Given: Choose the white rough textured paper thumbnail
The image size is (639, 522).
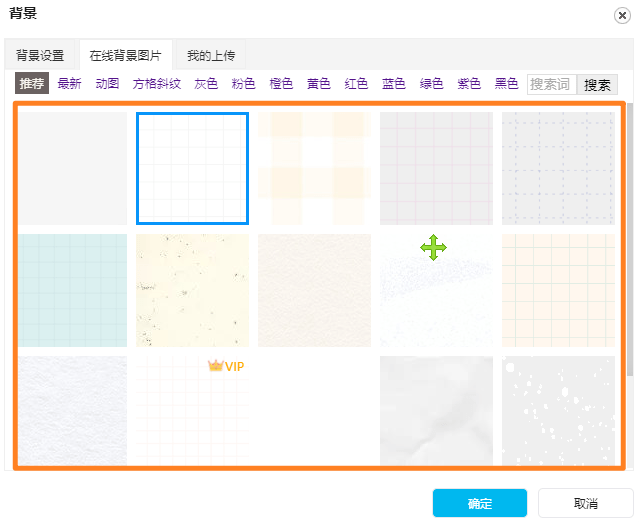Looking at the screenshot, I should point(73,411).
